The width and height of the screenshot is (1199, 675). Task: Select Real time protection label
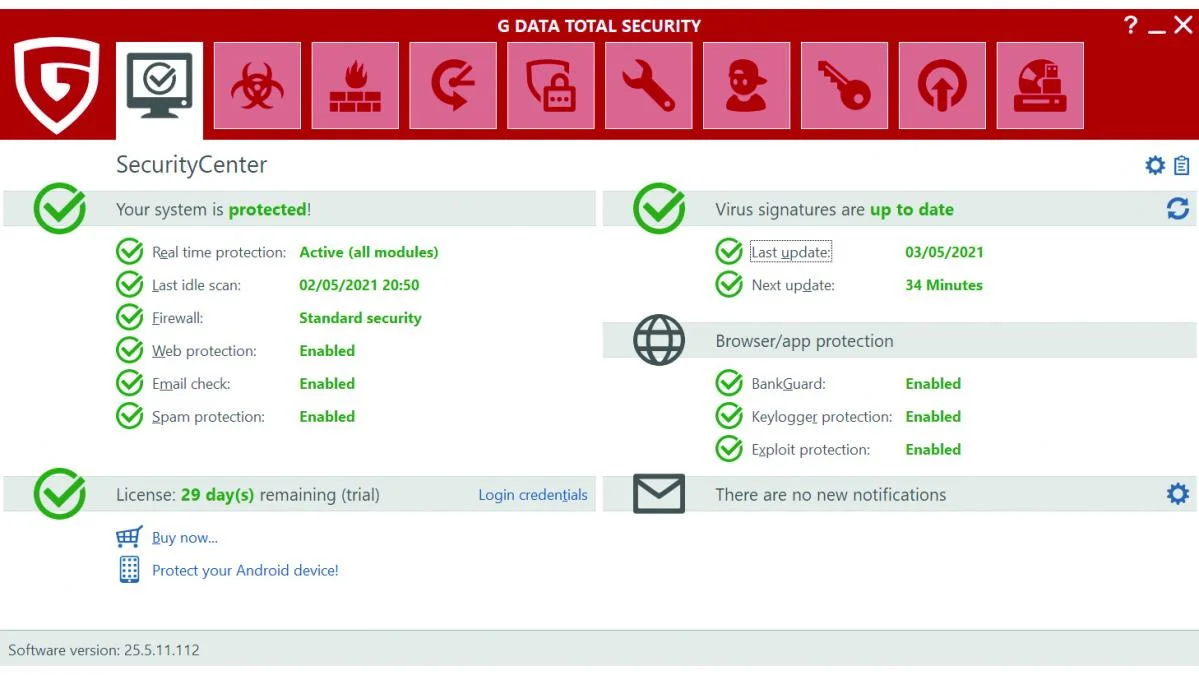219,252
